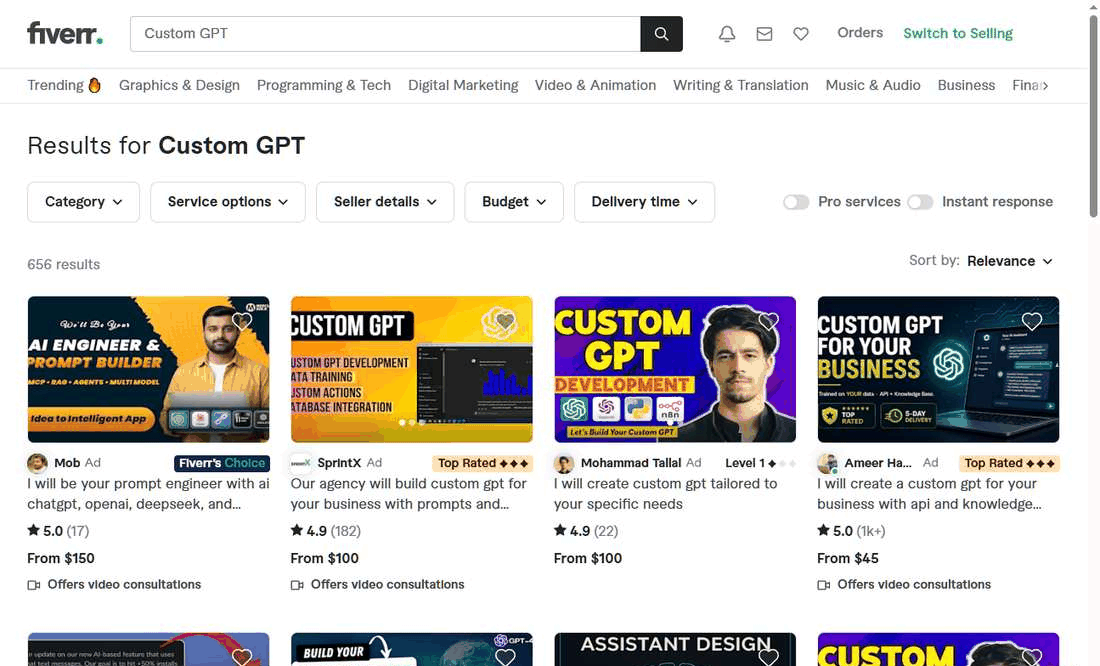This screenshot has width=1100, height=666.
Task: Click the Custom GPT search field
Action: tap(385, 34)
